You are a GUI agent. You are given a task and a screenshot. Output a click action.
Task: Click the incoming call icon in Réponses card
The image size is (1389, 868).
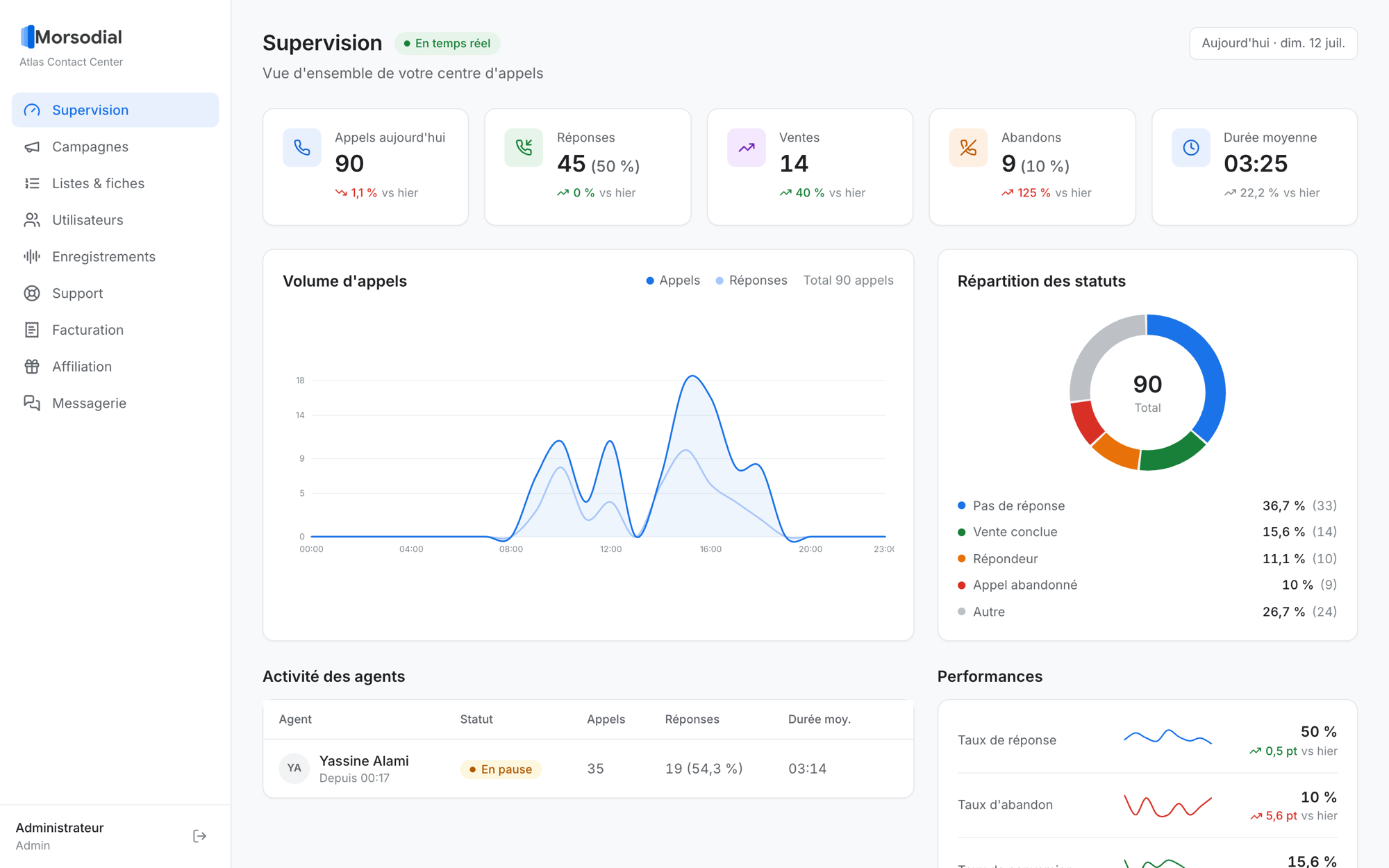pos(524,147)
